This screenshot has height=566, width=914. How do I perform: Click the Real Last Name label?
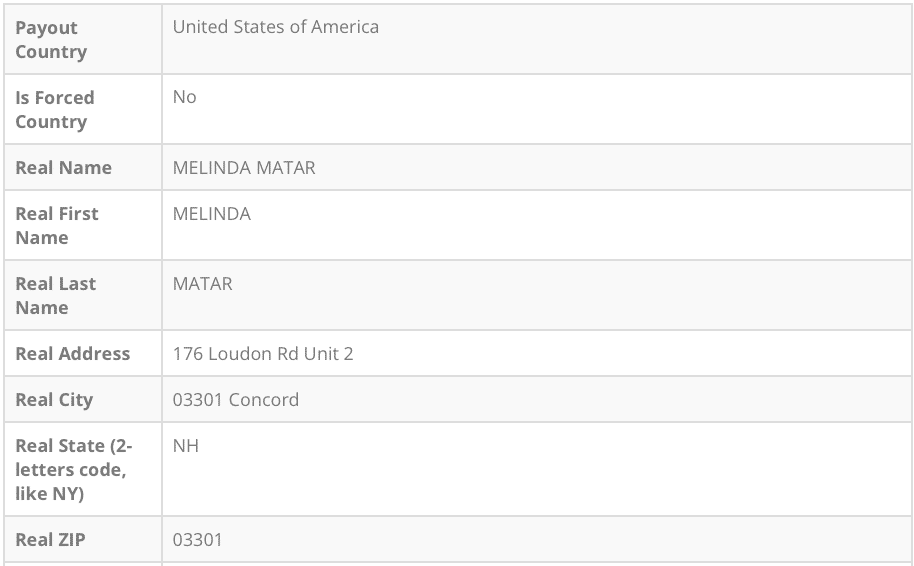55,296
